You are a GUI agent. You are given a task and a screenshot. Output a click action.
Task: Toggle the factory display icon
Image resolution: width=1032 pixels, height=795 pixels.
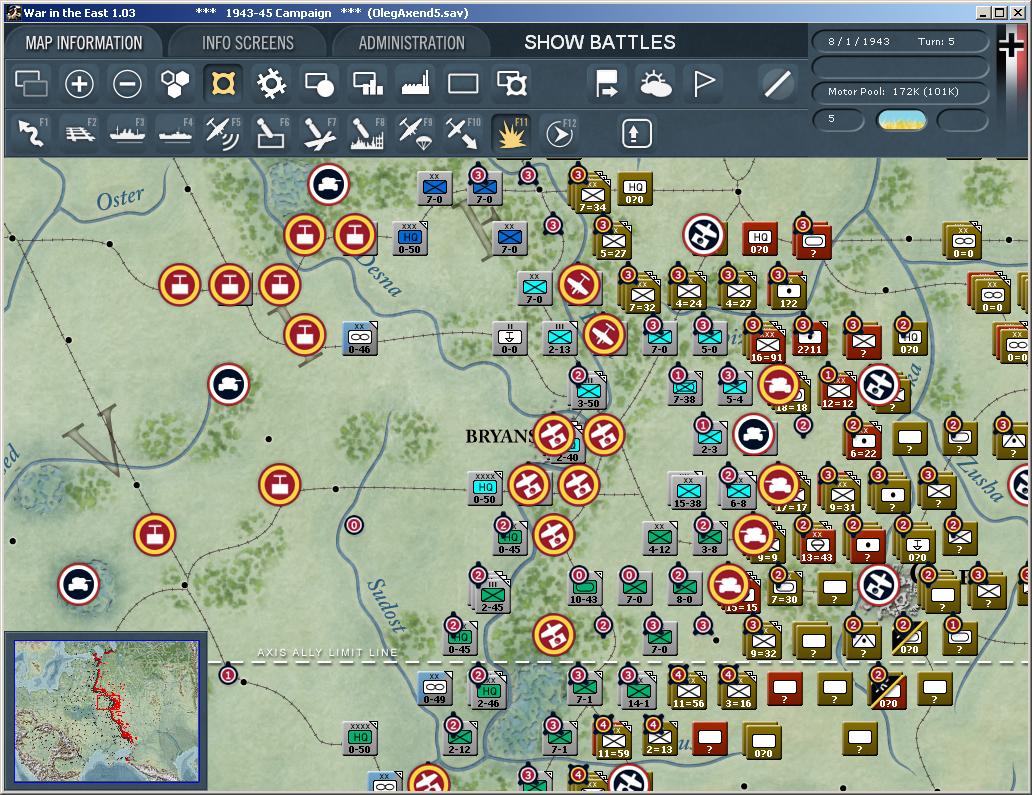pos(416,84)
